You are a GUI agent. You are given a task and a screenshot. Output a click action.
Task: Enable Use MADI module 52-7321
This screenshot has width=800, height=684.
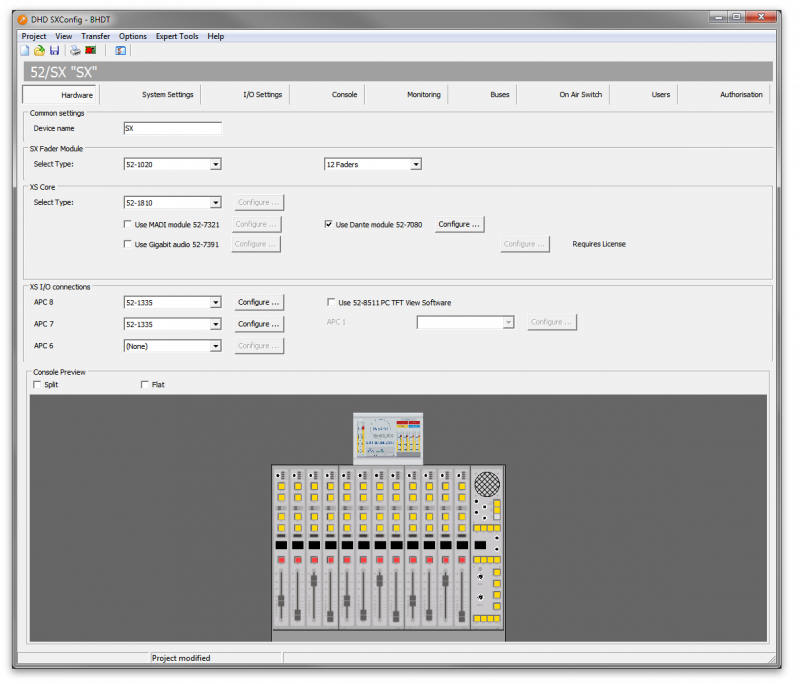[128, 224]
